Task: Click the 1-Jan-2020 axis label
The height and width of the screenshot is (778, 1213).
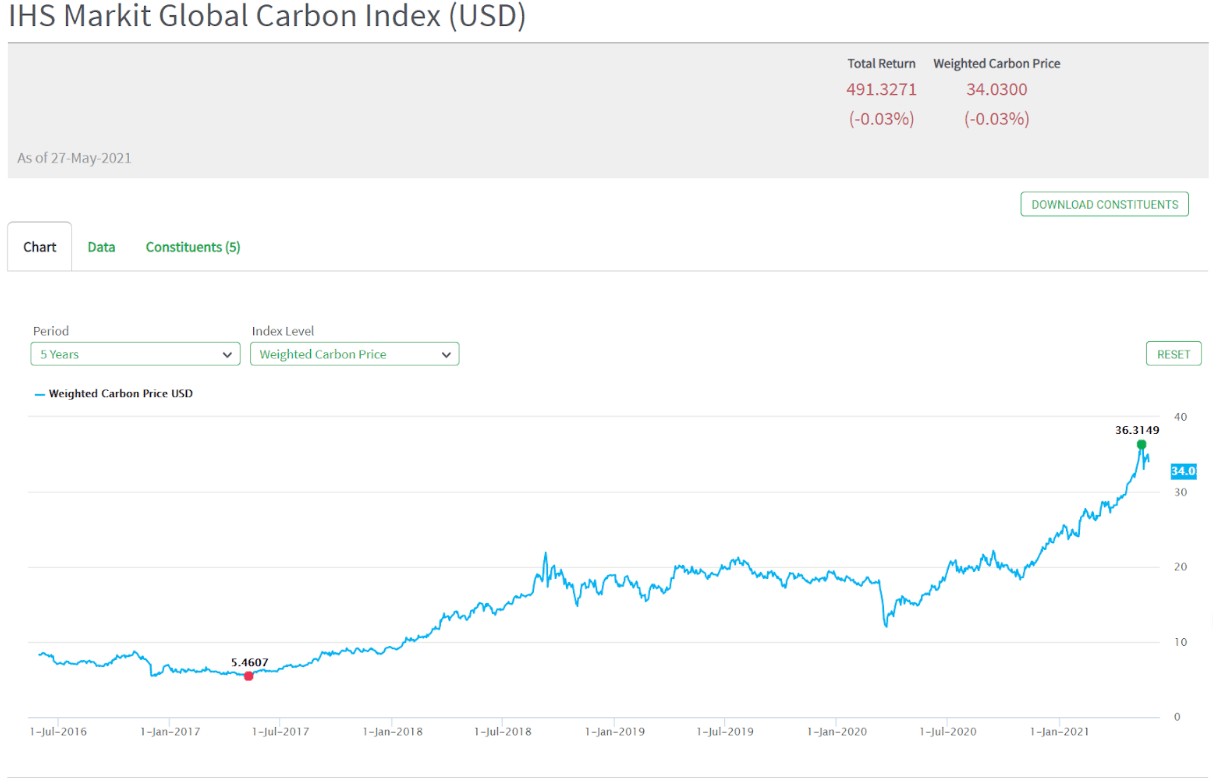Action: tap(836, 731)
